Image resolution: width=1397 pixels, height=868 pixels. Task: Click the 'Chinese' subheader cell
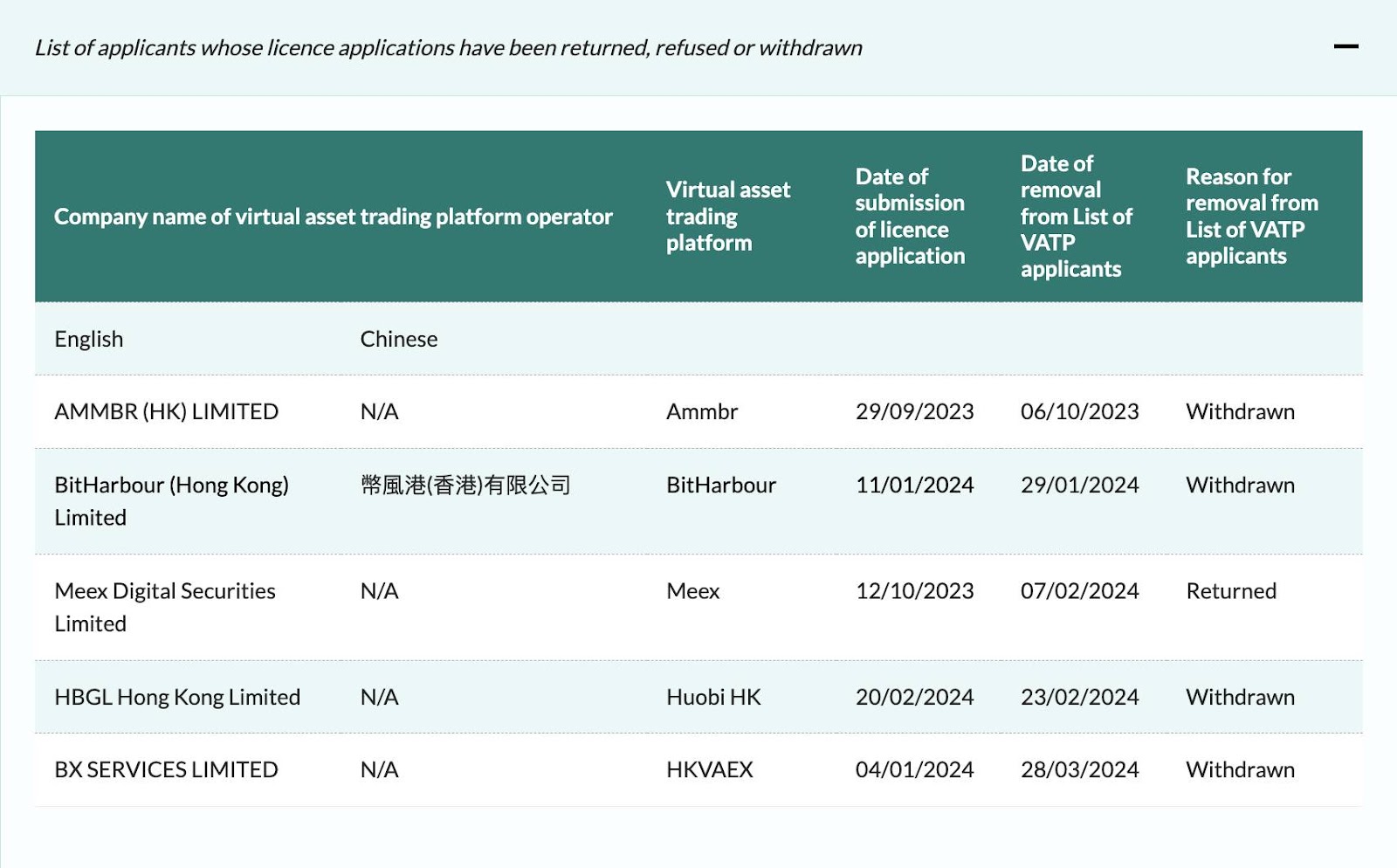coord(399,339)
